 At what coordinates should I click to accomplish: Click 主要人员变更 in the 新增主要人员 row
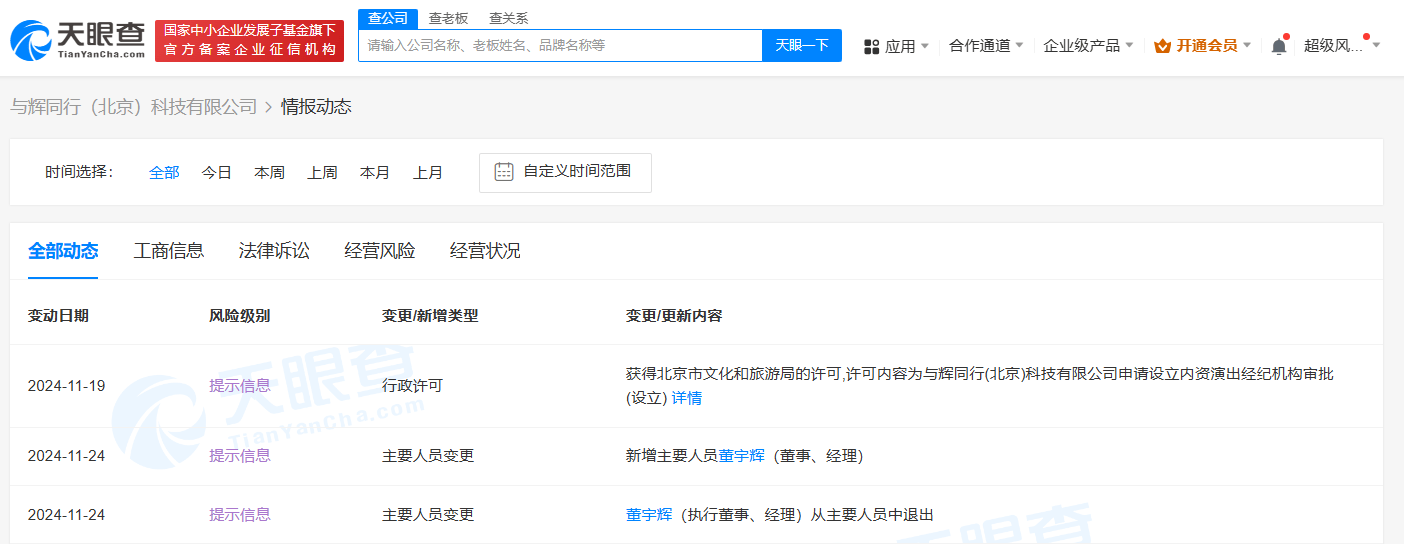coord(428,456)
